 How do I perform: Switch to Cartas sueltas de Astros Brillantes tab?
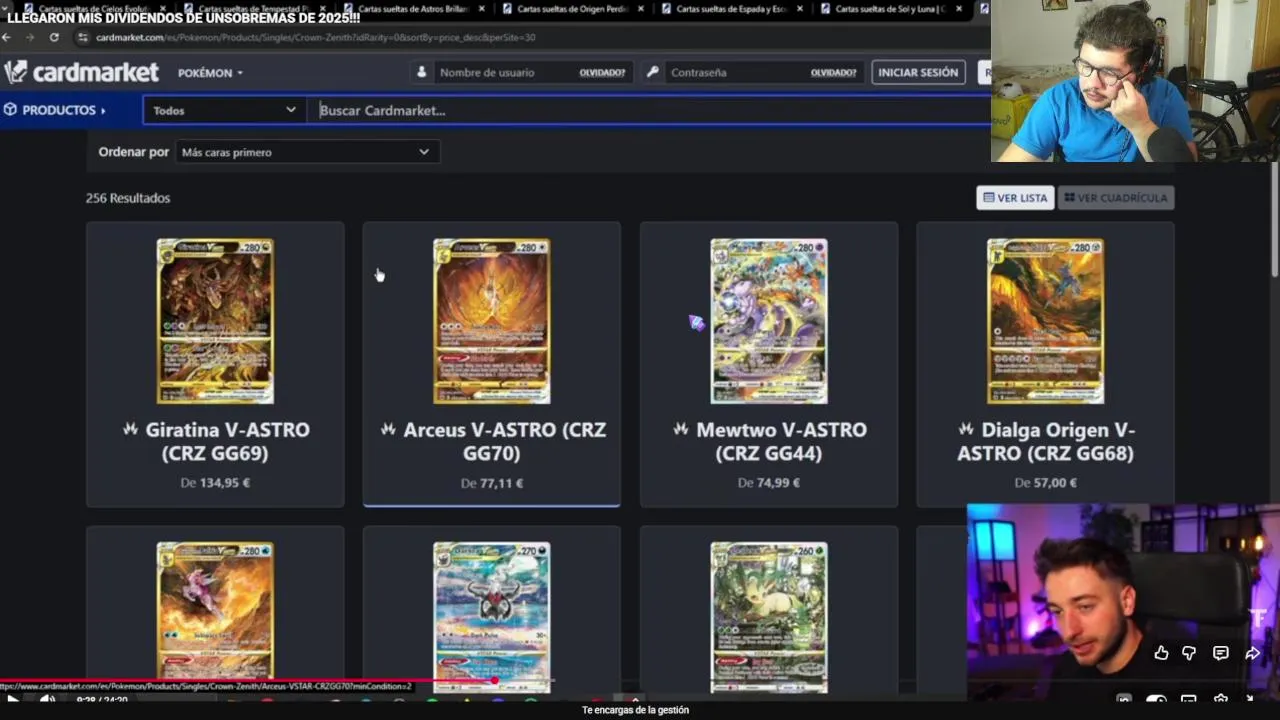412,9
